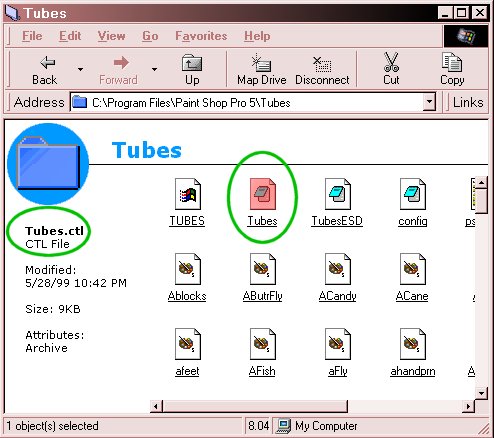Go up one folder level with Up
This screenshot has height=438, width=494.
click(192, 70)
